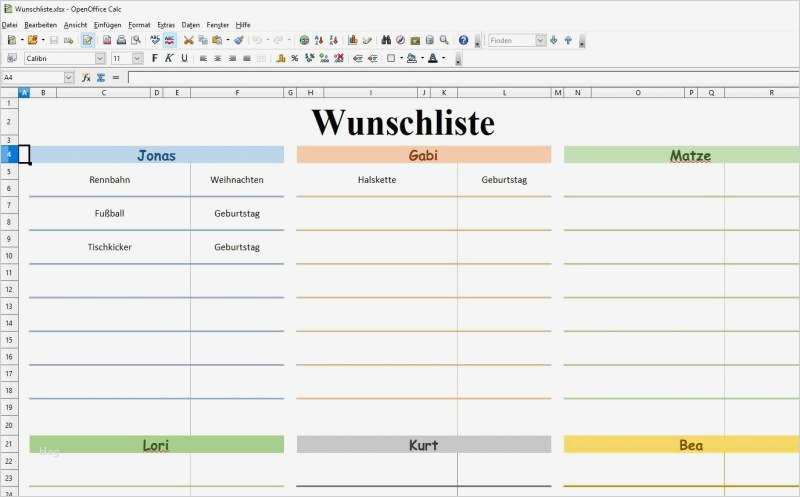800x497 pixels.
Task: Click the New document icon
Action: (x=12, y=40)
